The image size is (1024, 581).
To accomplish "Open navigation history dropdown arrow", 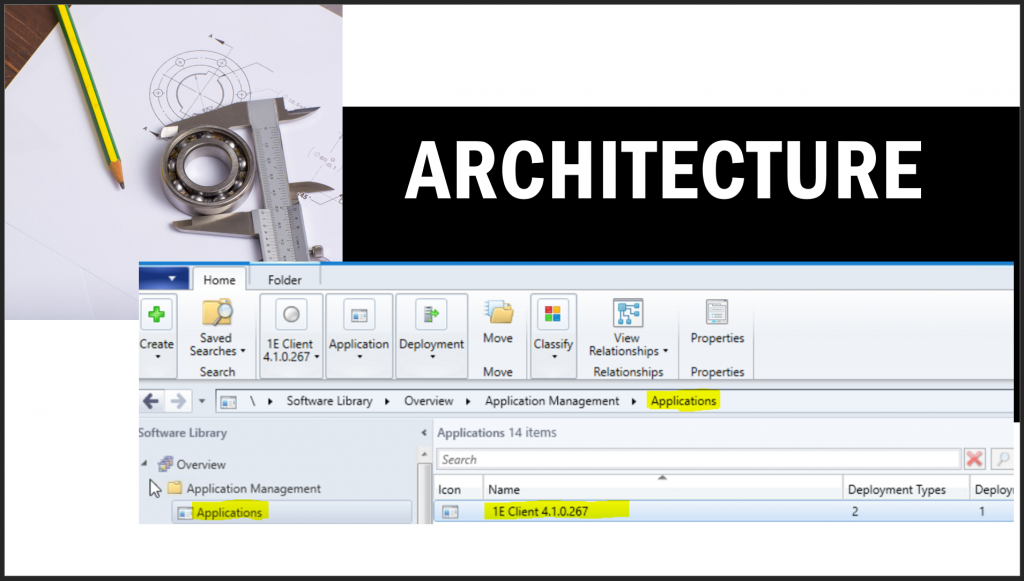I will 202,401.
